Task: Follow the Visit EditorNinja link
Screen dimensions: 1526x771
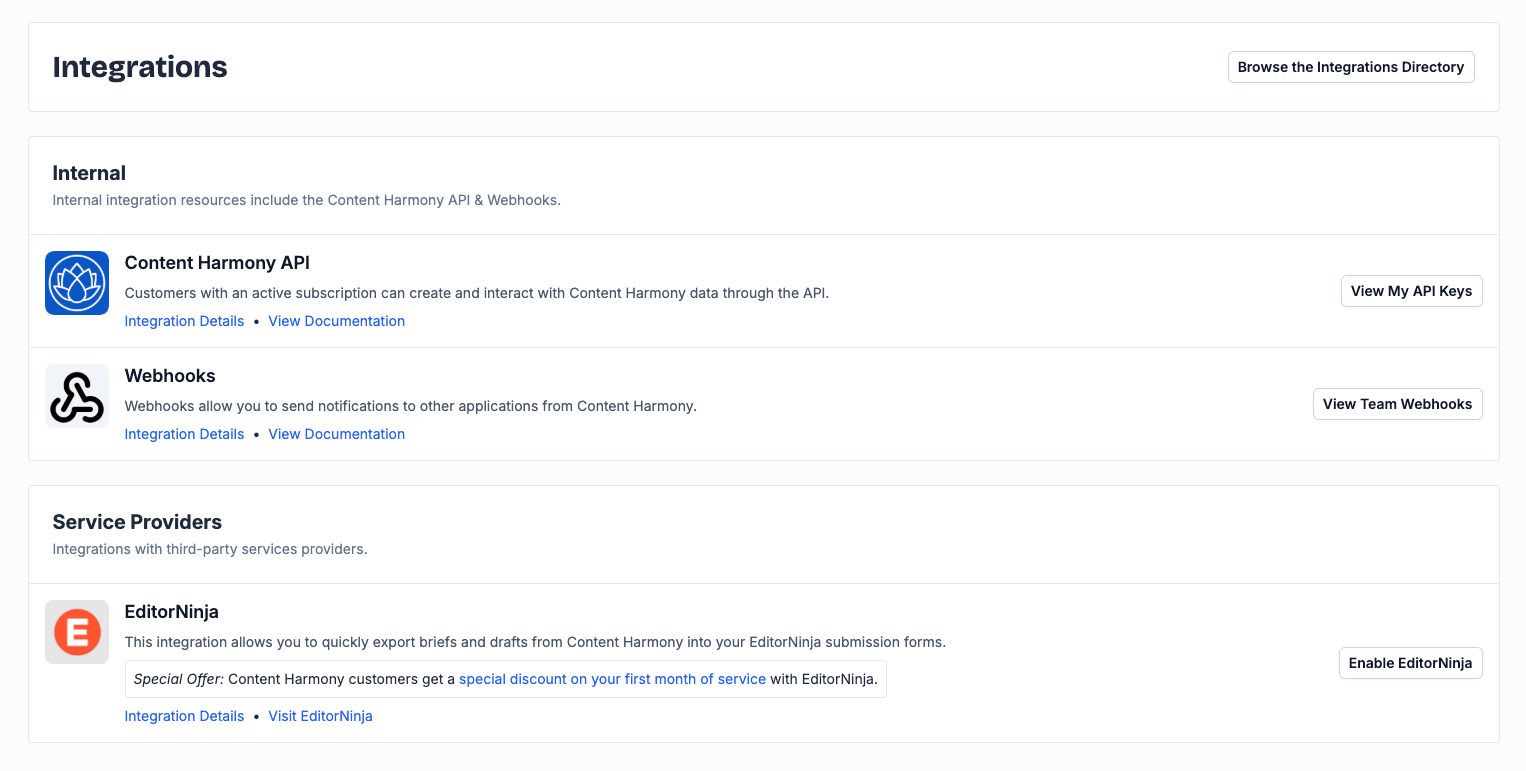Action: [320, 716]
